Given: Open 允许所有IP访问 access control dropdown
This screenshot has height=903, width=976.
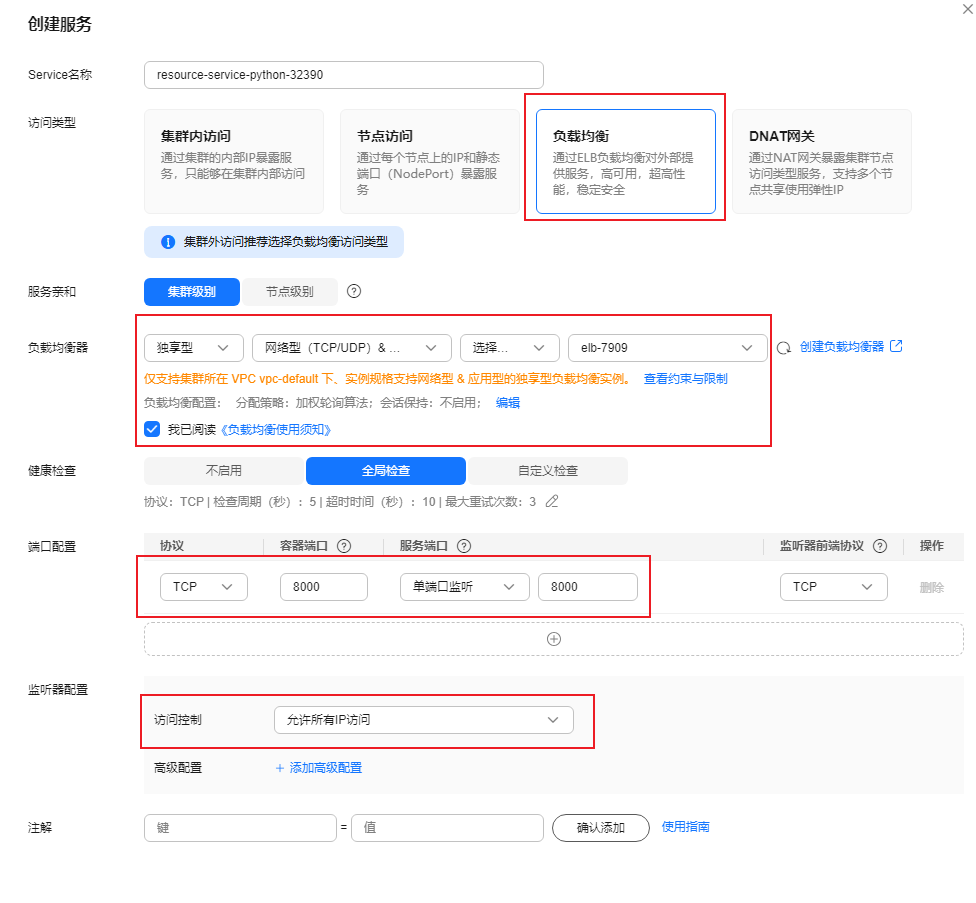Looking at the screenshot, I should (423, 720).
